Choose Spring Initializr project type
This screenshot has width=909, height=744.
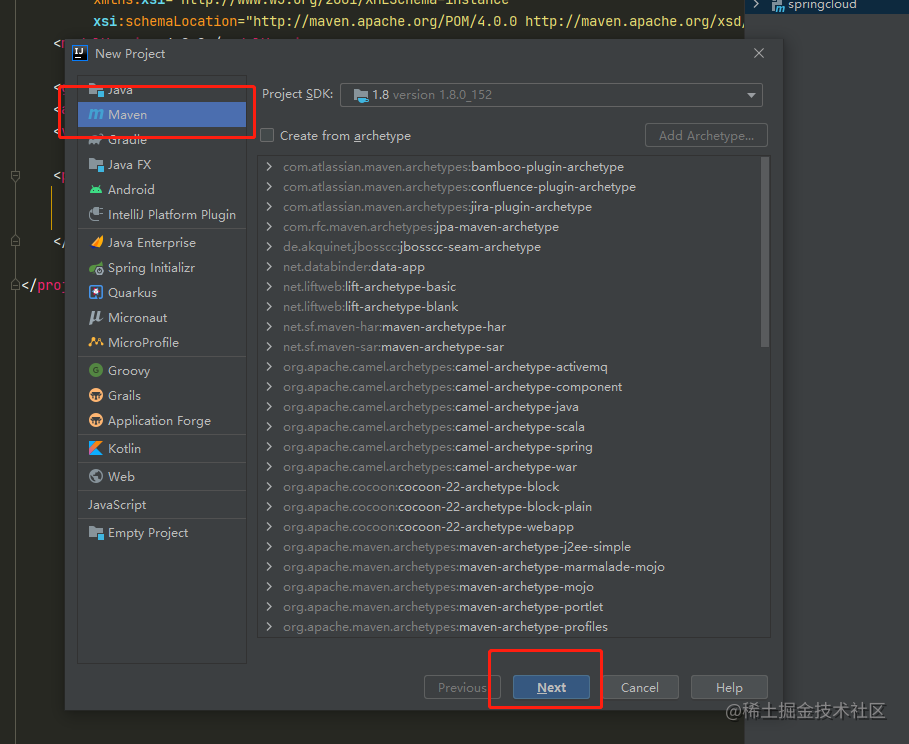[162, 268]
